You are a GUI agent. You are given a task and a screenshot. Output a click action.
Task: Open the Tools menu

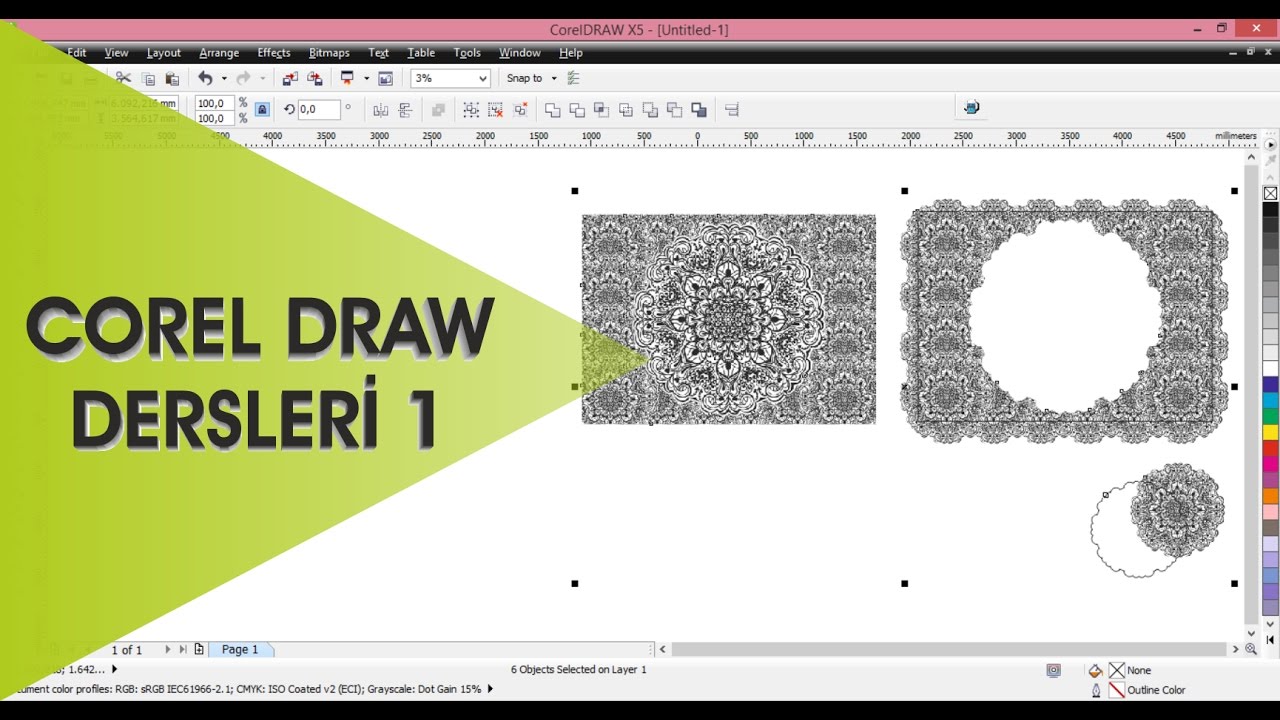467,53
